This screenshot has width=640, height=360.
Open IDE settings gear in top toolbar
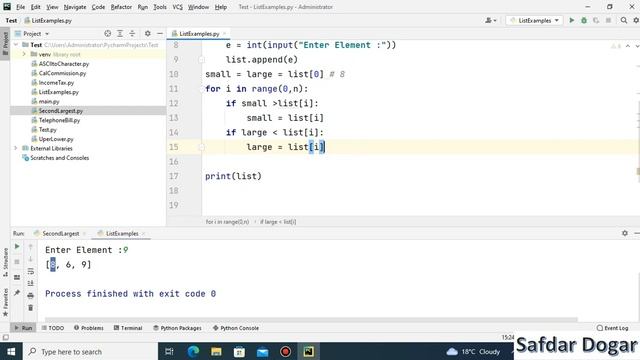[636, 20]
